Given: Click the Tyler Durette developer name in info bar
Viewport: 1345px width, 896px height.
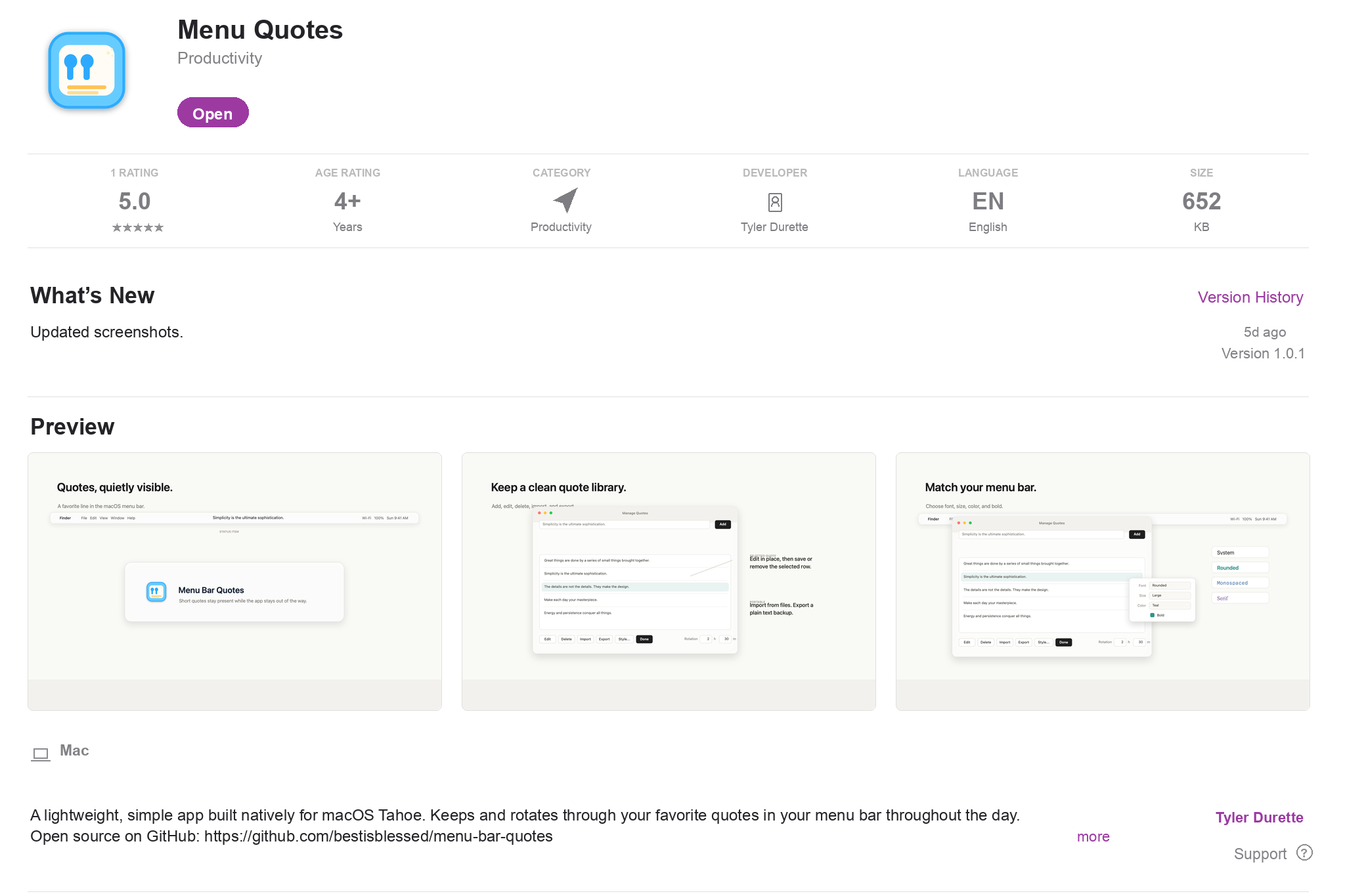Looking at the screenshot, I should [774, 227].
